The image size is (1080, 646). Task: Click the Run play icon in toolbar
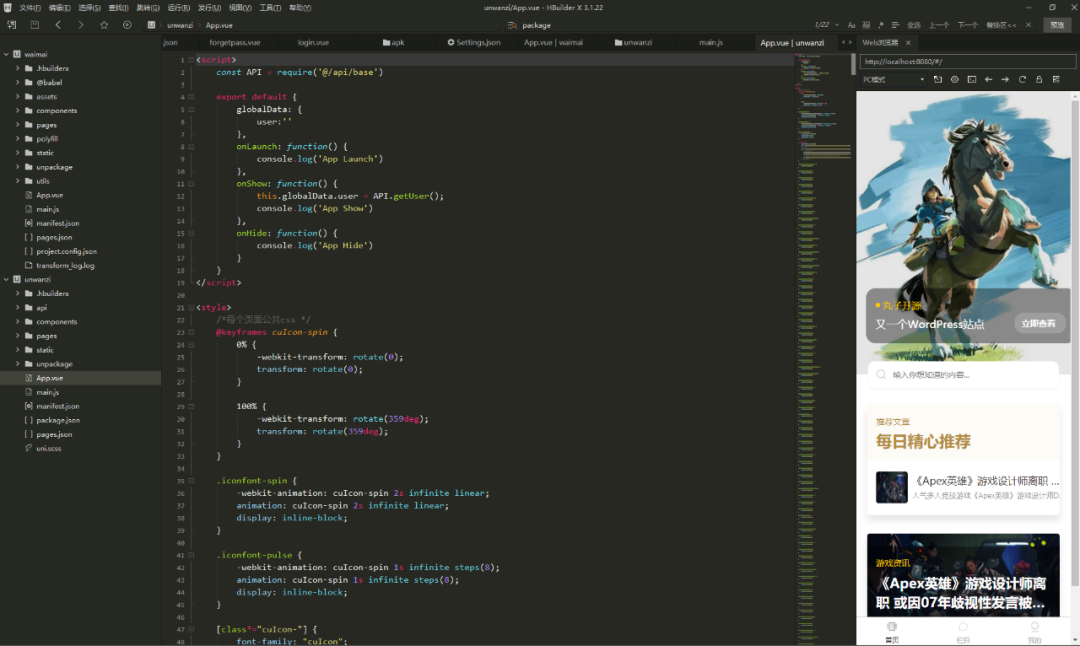pos(127,25)
